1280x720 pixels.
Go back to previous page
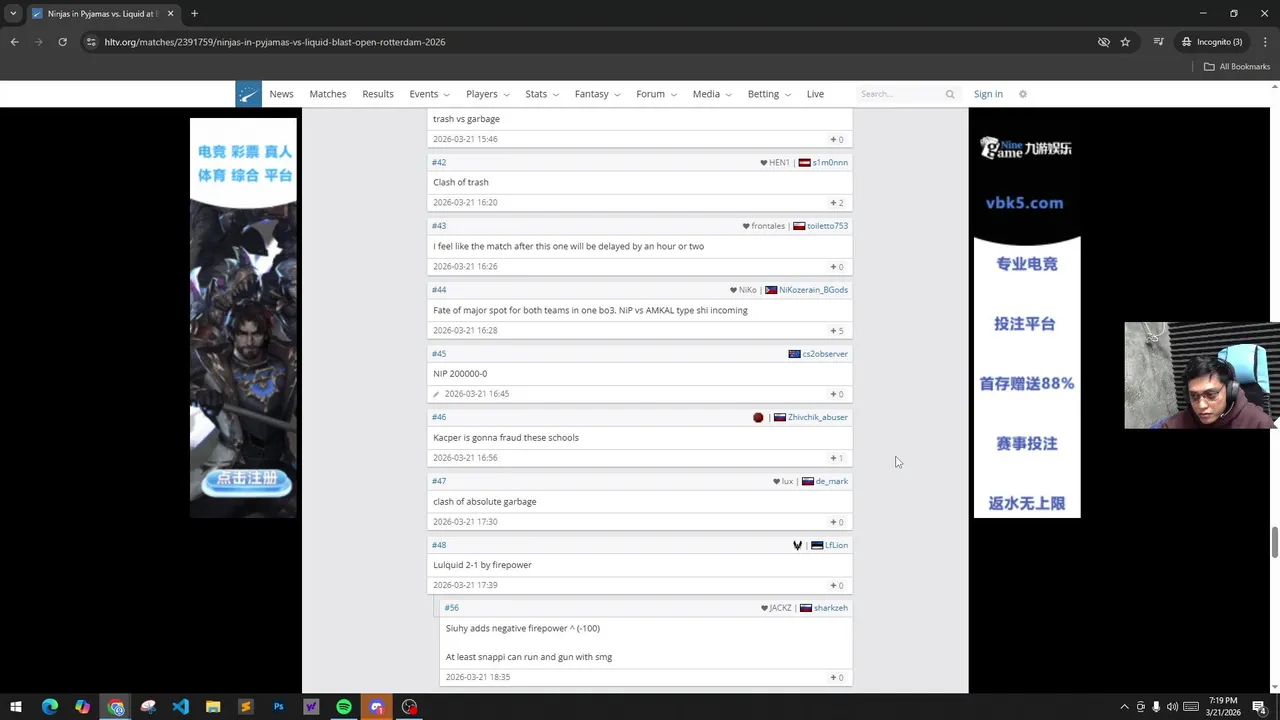pos(14,42)
